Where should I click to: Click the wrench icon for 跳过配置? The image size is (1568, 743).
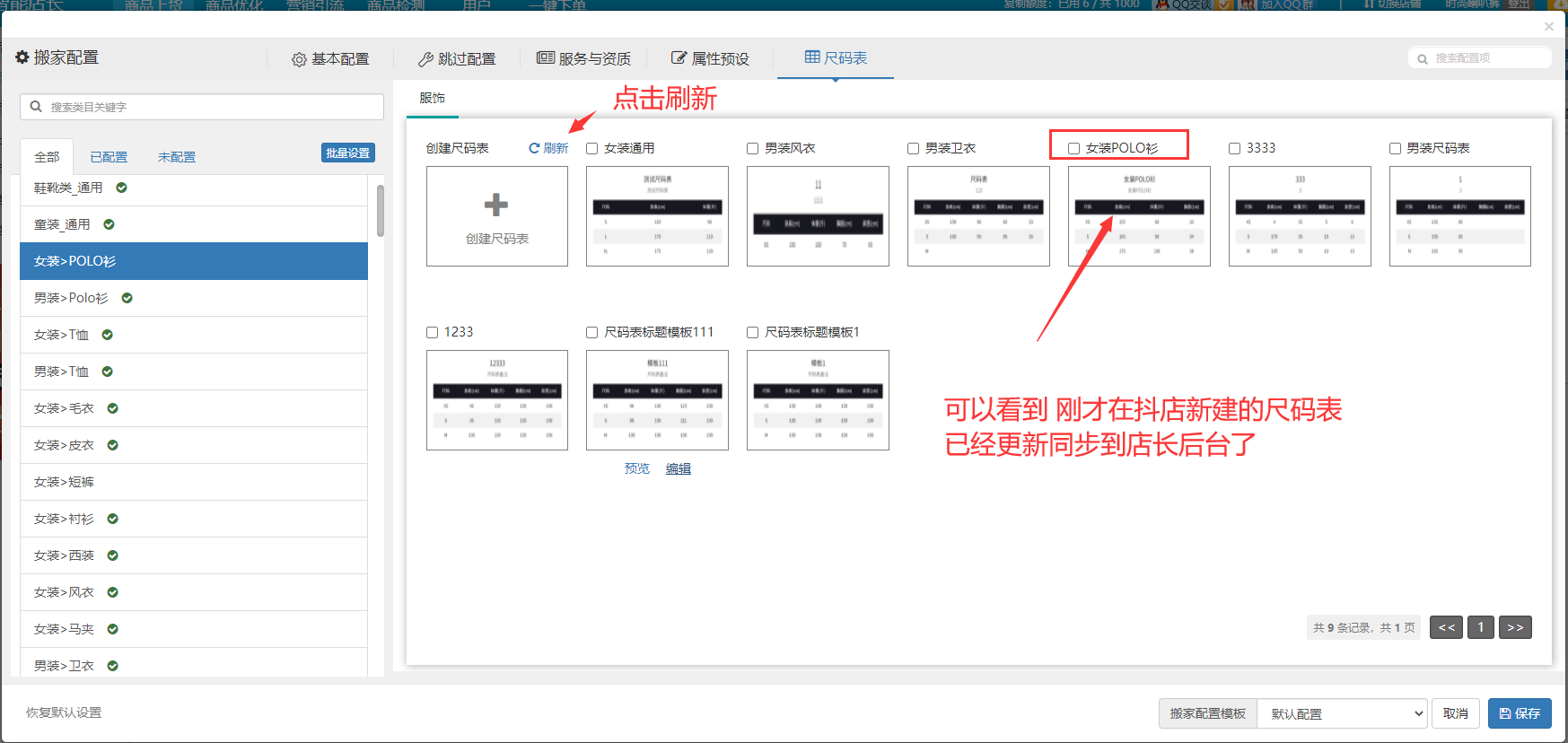pyautogui.click(x=425, y=59)
